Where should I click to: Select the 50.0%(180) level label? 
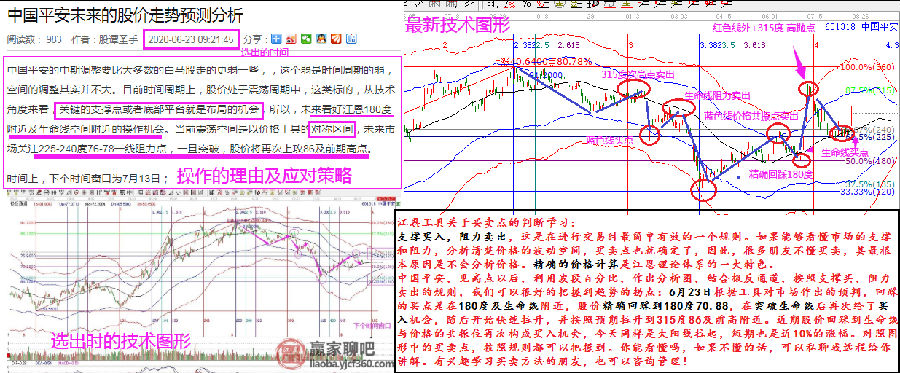[x=870, y=161]
